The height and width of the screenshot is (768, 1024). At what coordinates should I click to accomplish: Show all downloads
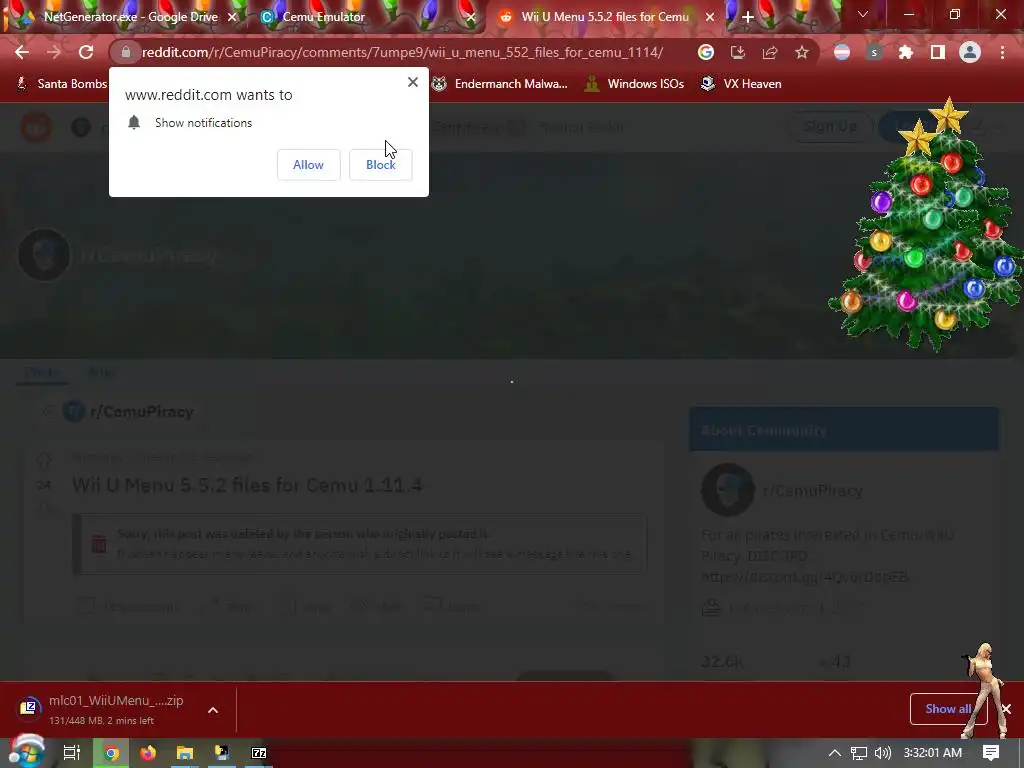point(948,709)
